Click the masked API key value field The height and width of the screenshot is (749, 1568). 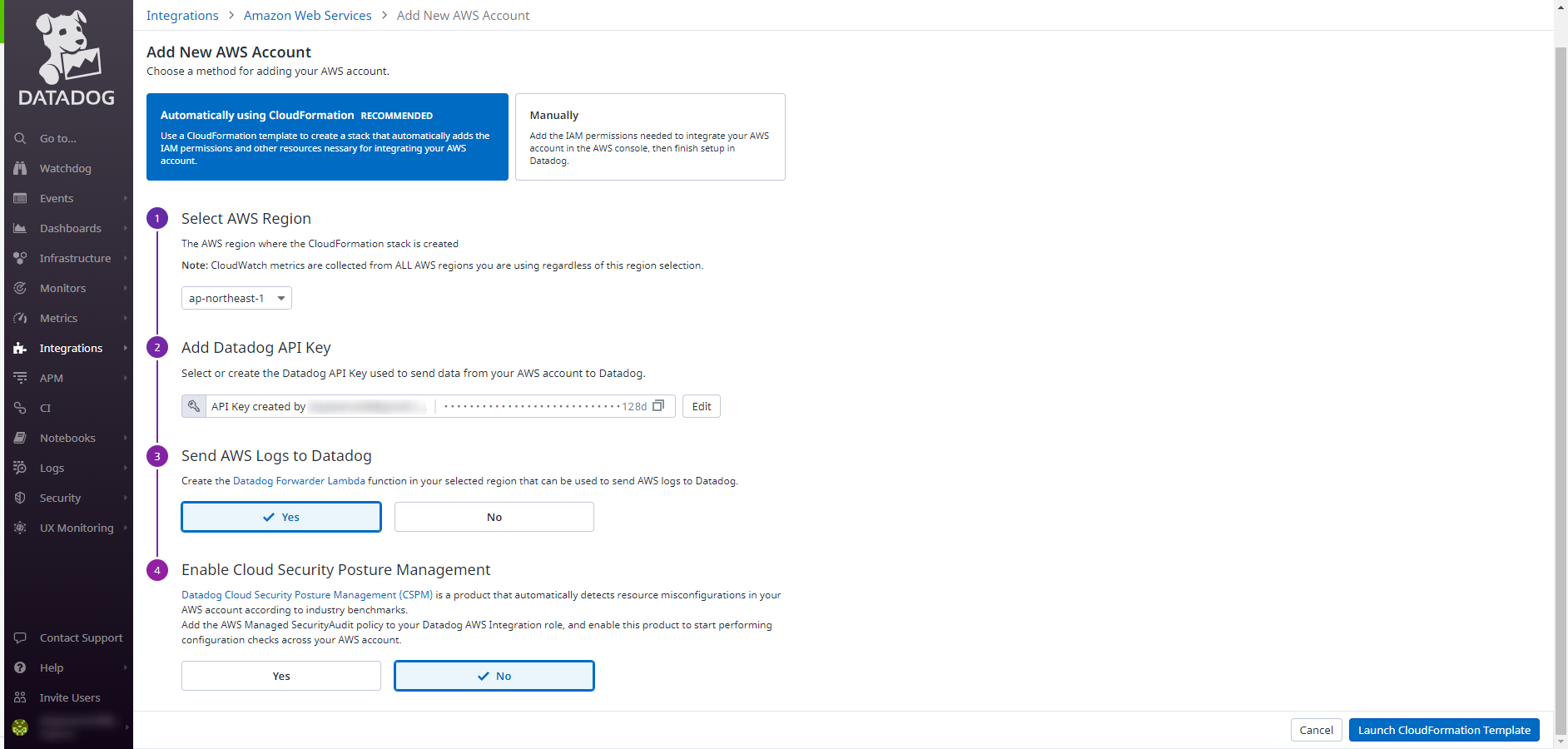[545, 406]
